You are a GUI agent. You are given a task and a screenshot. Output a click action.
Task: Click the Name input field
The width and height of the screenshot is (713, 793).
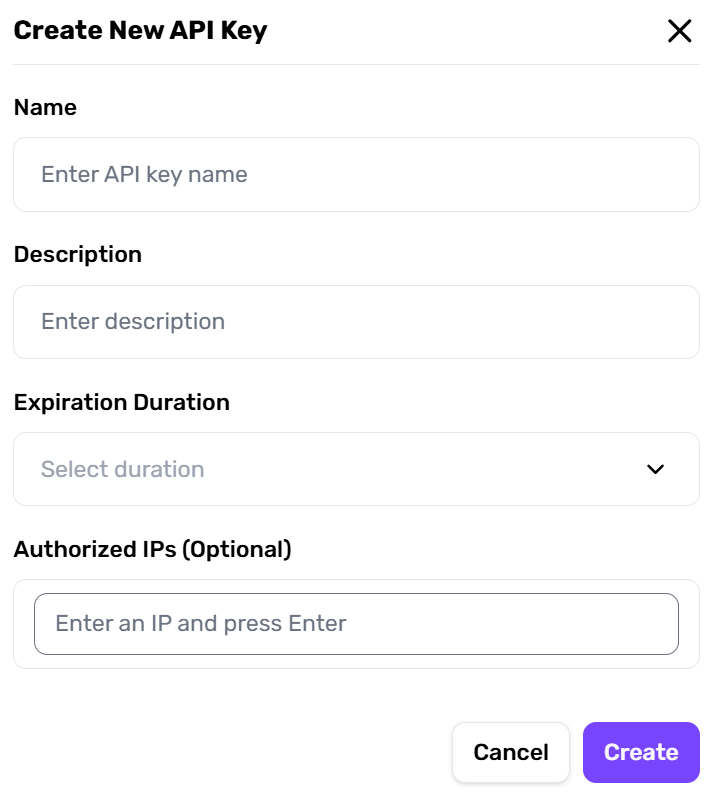[356, 175]
